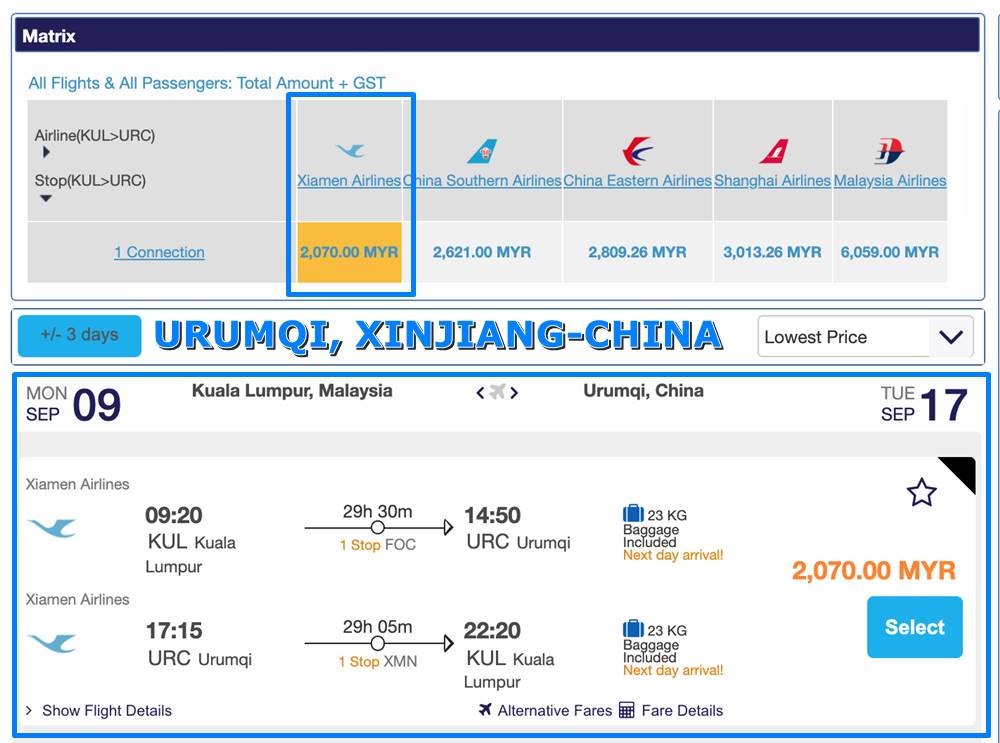Click the 29h 05m duration text
Viewport: 1000px width, 743px height.
[x=378, y=627]
